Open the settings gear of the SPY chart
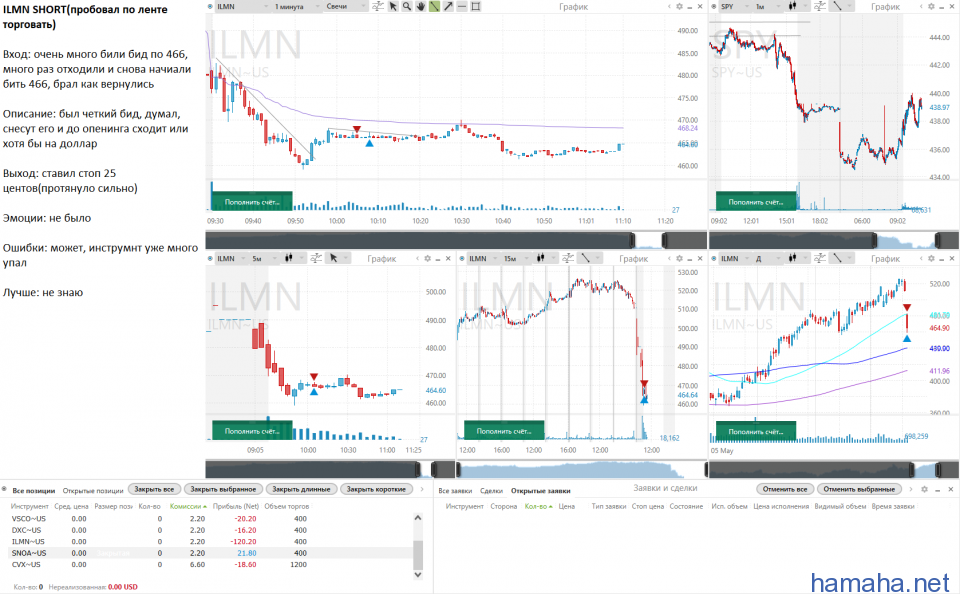Viewport: 960px width, 594px height. tap(931, 6)
